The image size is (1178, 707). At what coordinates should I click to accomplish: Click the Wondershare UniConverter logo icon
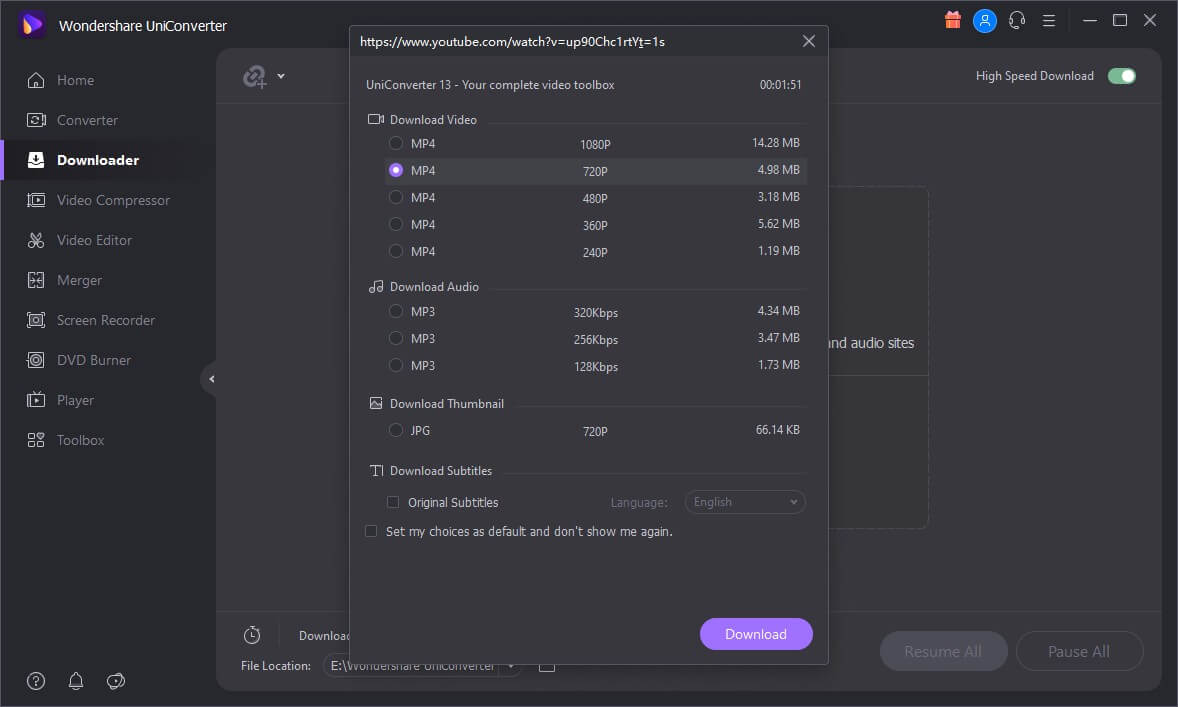tap(32, 25)
